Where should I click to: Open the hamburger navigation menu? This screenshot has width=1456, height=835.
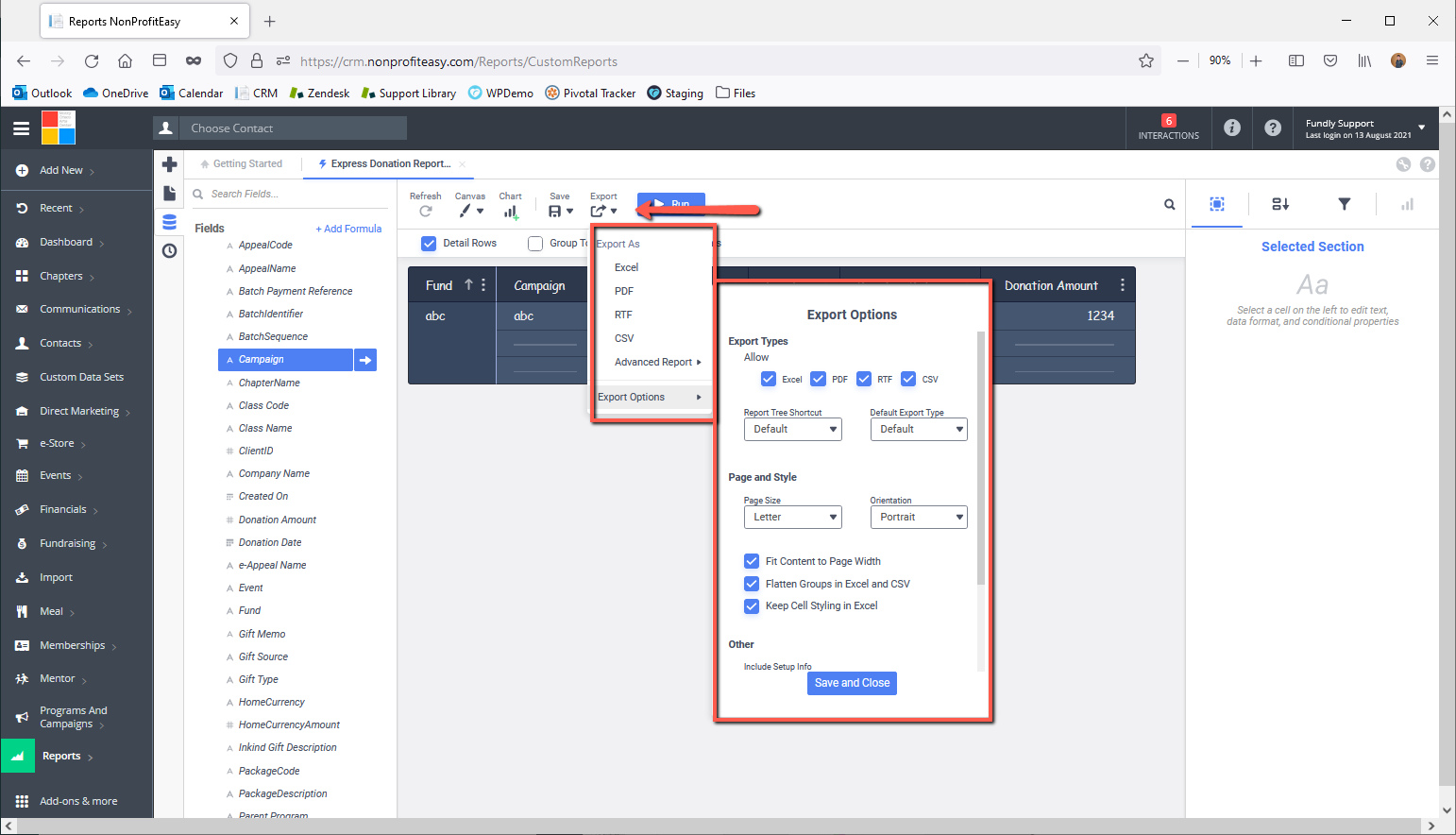[x=21, y=128]
